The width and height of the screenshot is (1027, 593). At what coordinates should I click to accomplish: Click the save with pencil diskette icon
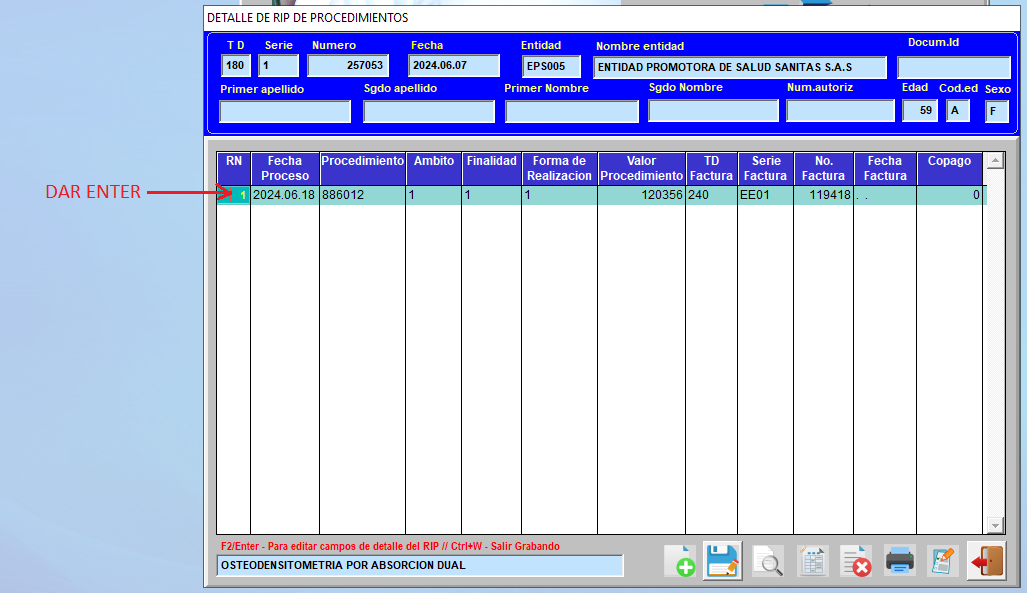tap(722, 561)
